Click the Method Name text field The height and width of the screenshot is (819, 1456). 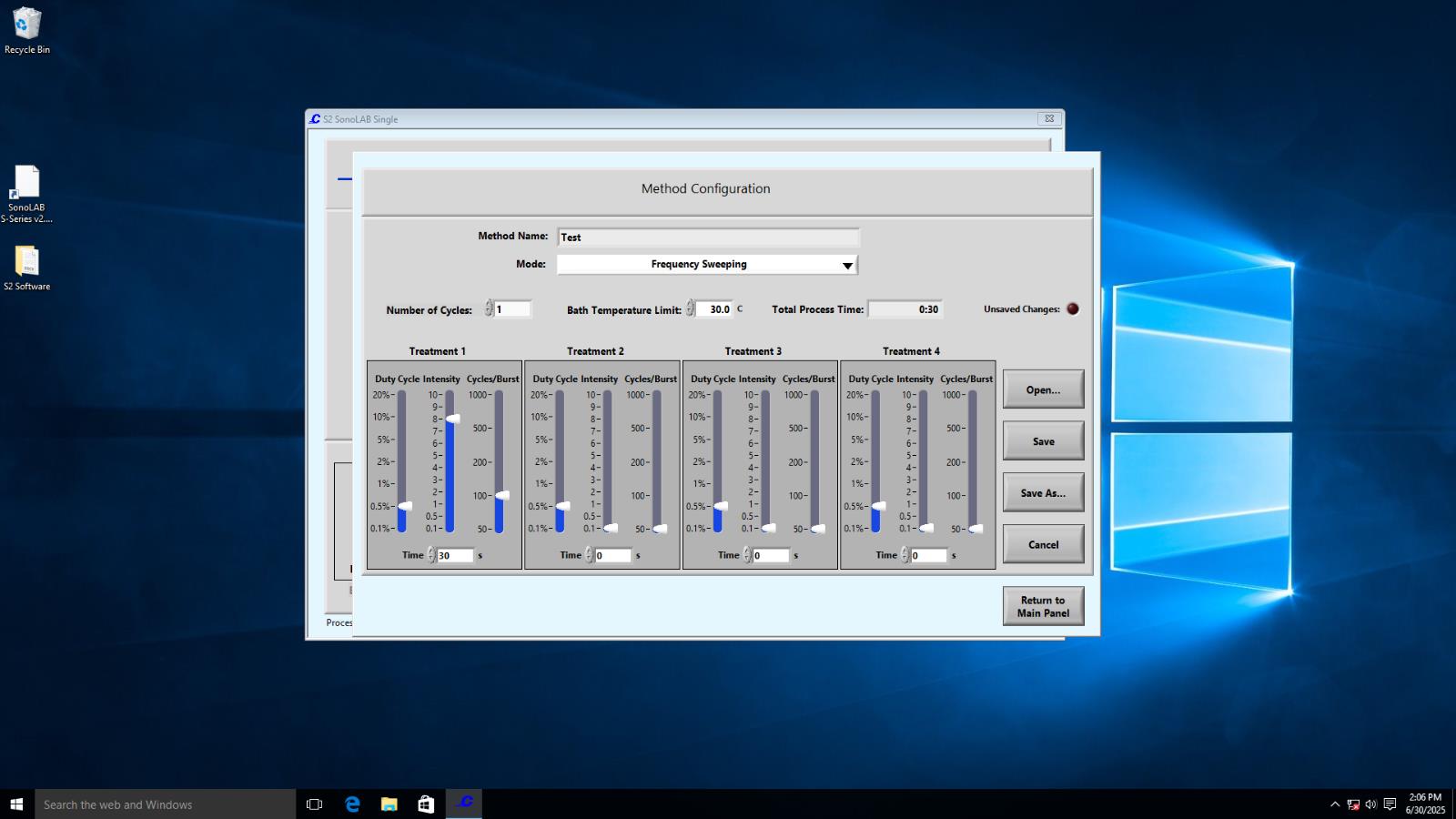click(708, 238)
